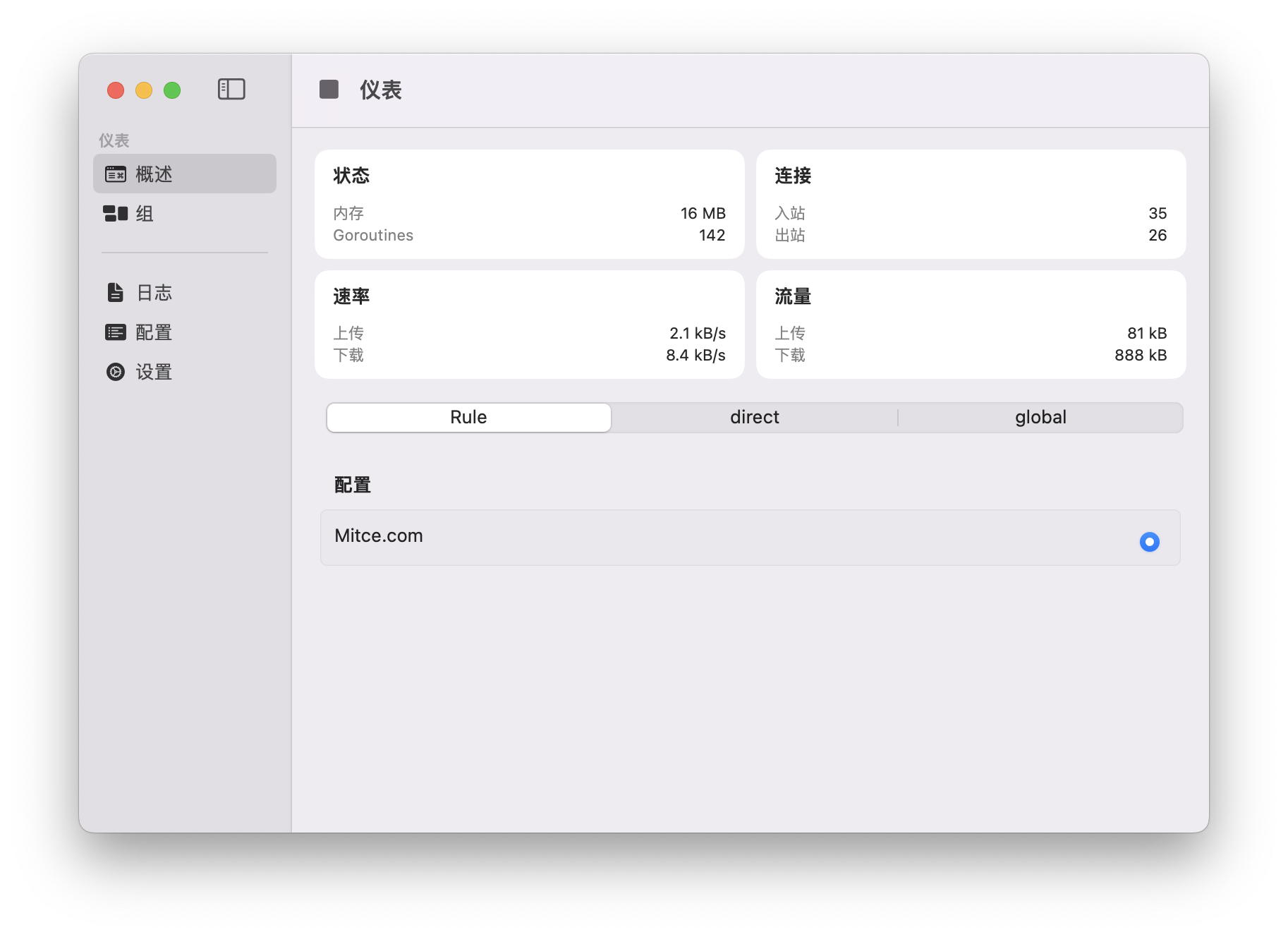Click the overview window icon beside 概述
Viewport: 1288px width, 937px height.
click(x=116, y=174)
